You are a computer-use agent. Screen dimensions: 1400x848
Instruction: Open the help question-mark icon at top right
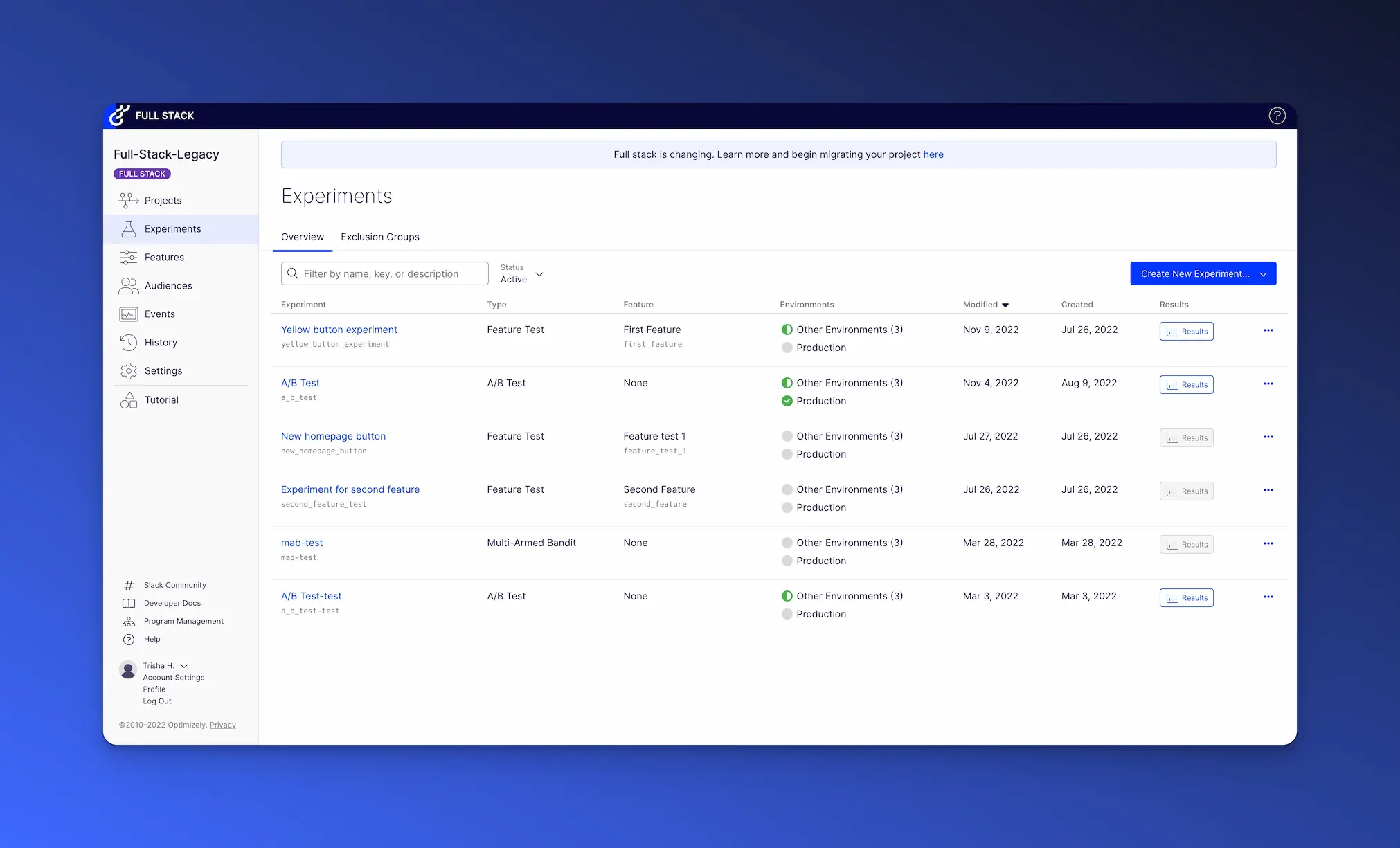pyautogui.click(x=1277, y=116)
